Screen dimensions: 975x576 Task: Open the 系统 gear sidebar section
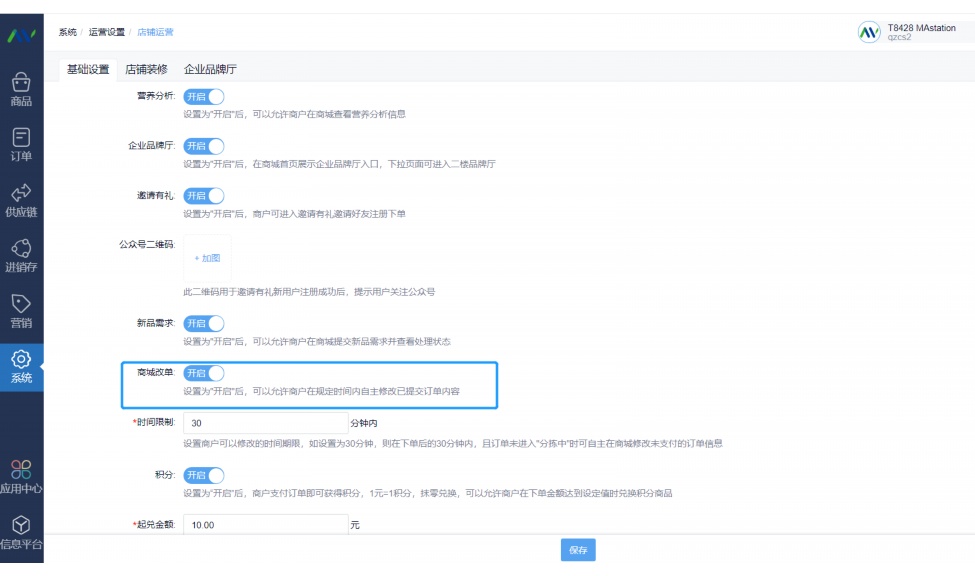click(21, 367)
